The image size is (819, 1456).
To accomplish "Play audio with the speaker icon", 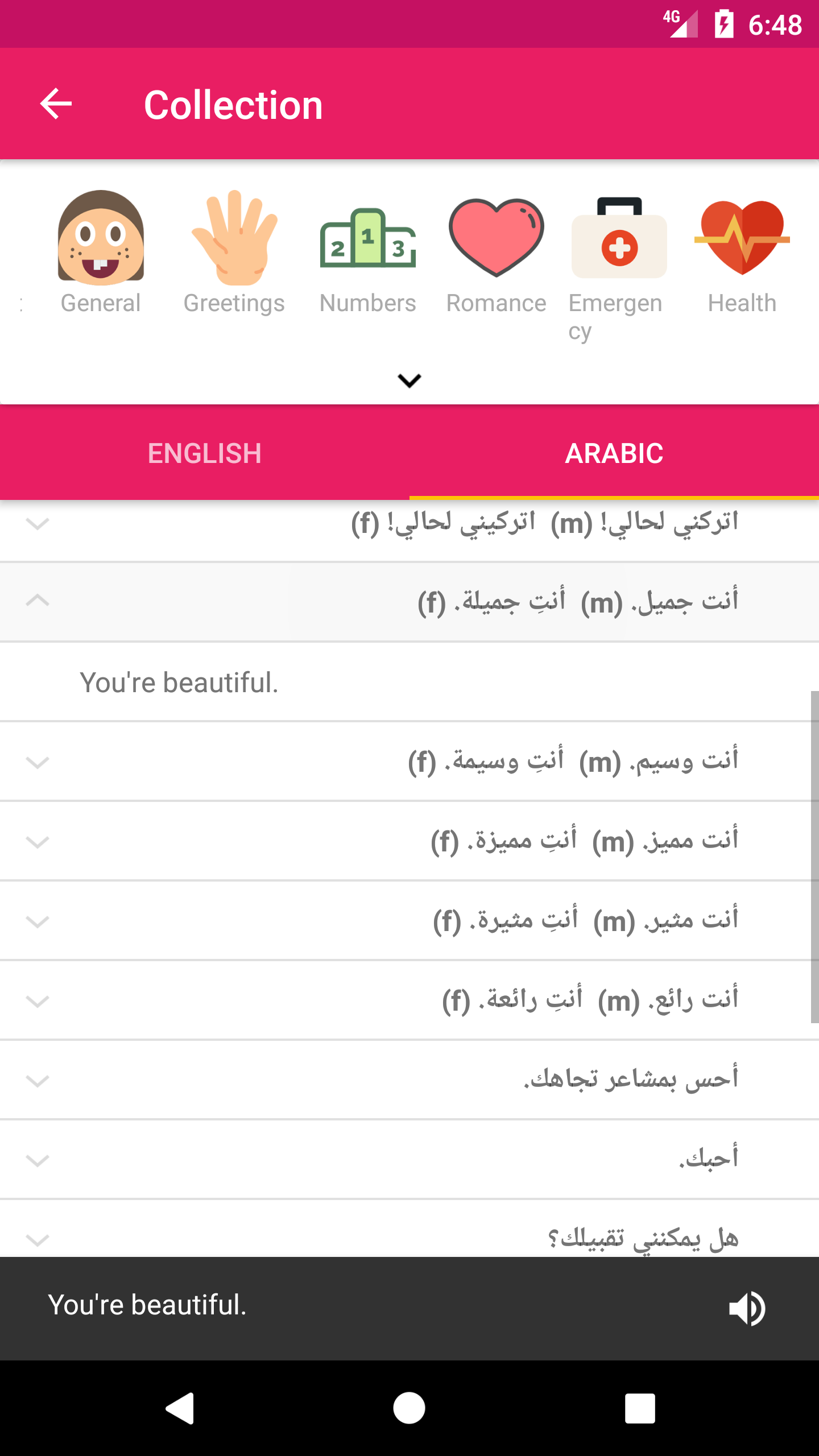I will [x=747, y=1308].
